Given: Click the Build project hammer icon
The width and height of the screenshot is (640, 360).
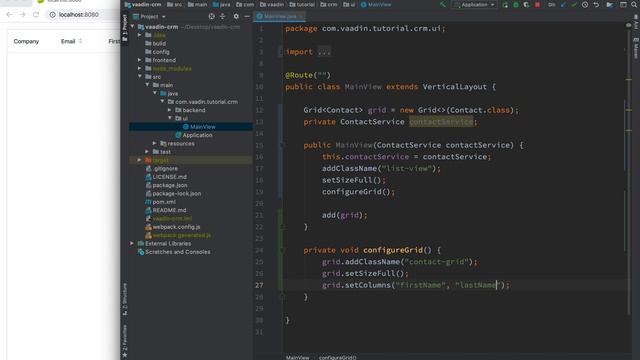Looking at the screenshot, I should (x=443, y=4).
